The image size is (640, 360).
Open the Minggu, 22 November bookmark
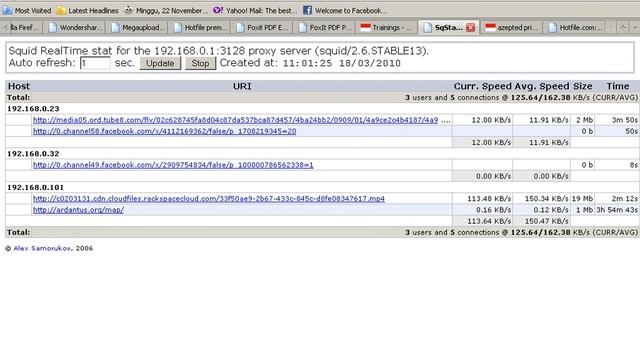pyautogui.click(x=165, y=11)
